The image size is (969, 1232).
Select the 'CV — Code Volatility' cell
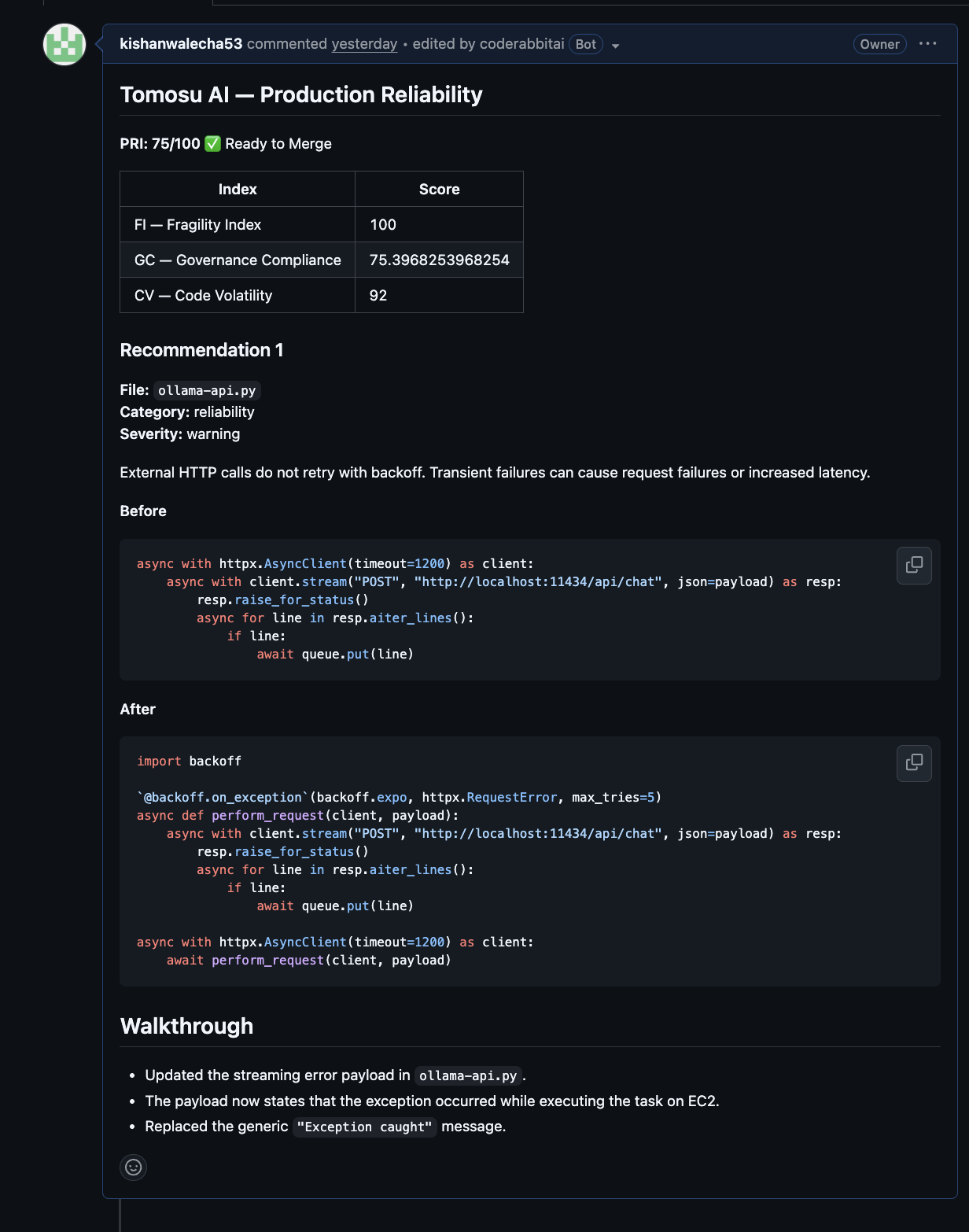tap(238, 295)
